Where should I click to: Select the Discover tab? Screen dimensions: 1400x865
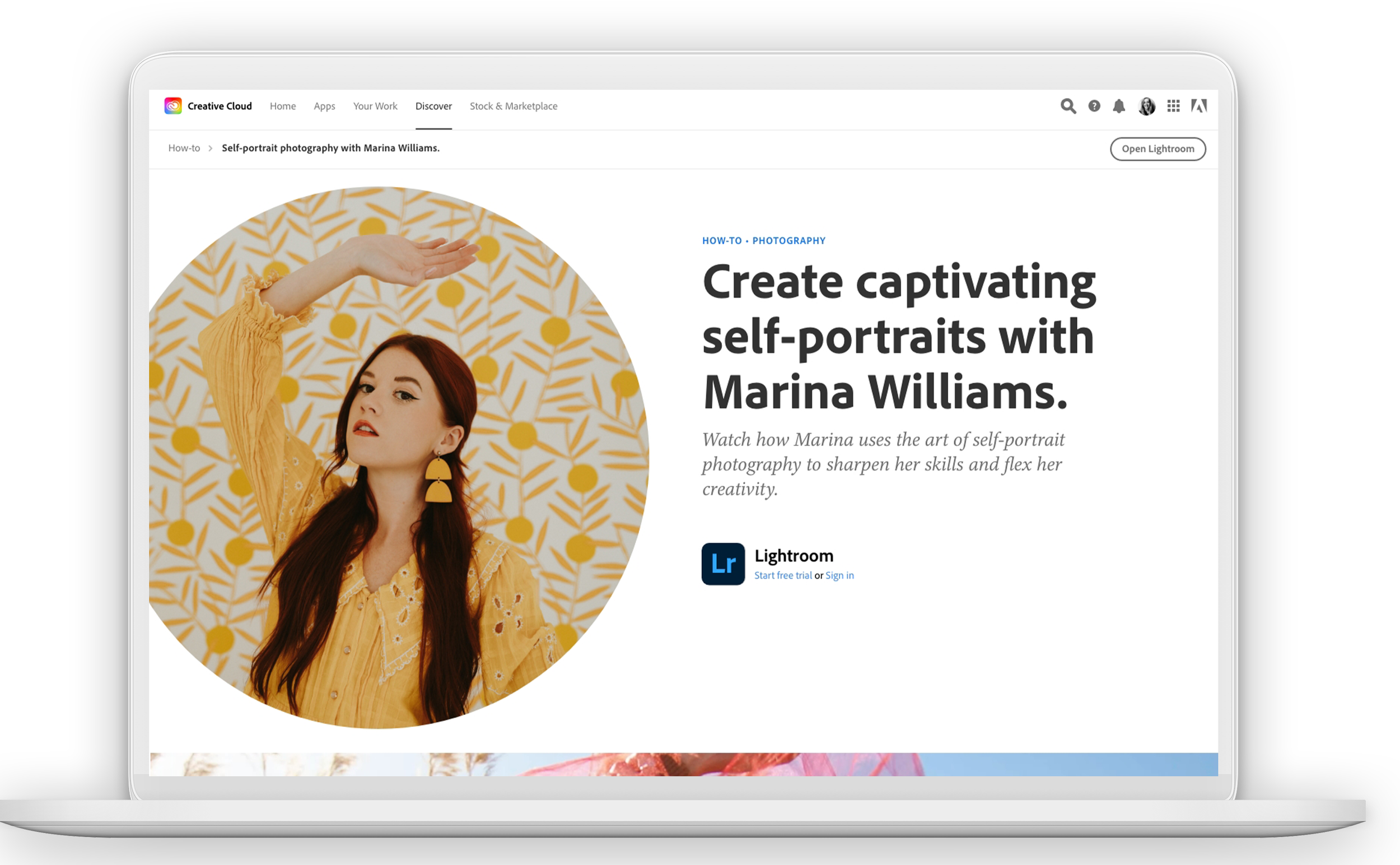pyautogui.click(x=433, y=106)
